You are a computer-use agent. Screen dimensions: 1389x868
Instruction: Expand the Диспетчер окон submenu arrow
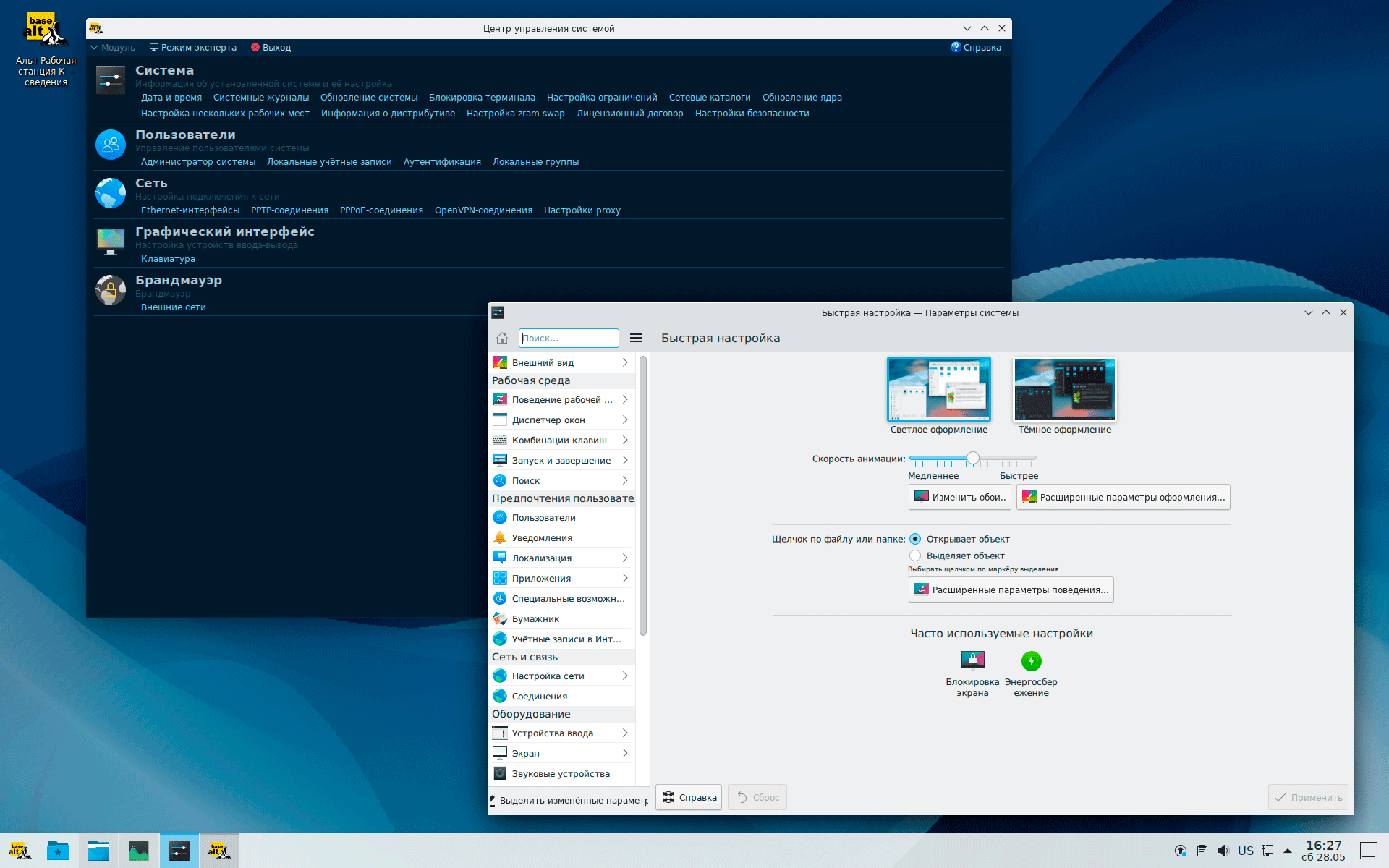click(x=625, y=420)
